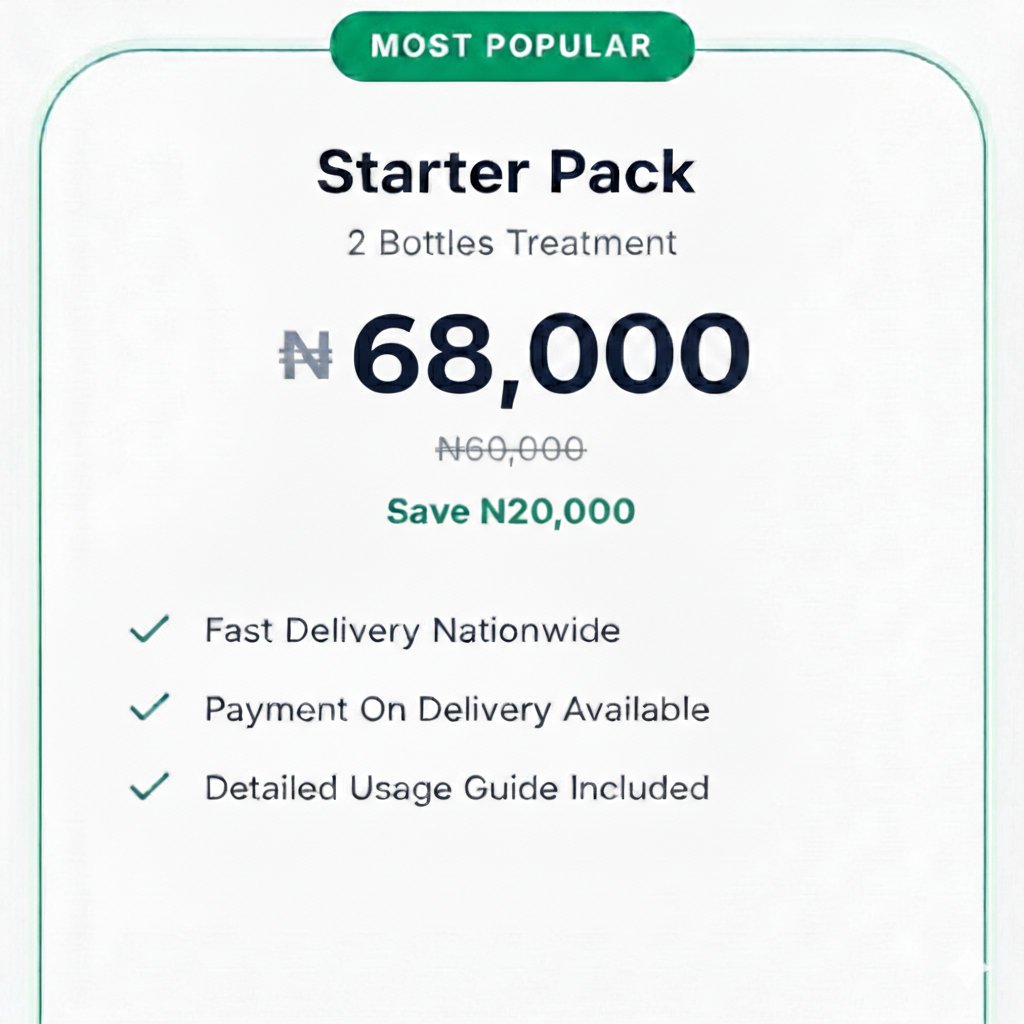
Task: Select the Detailed Usage Guide Included text
Action: point(457,788)
